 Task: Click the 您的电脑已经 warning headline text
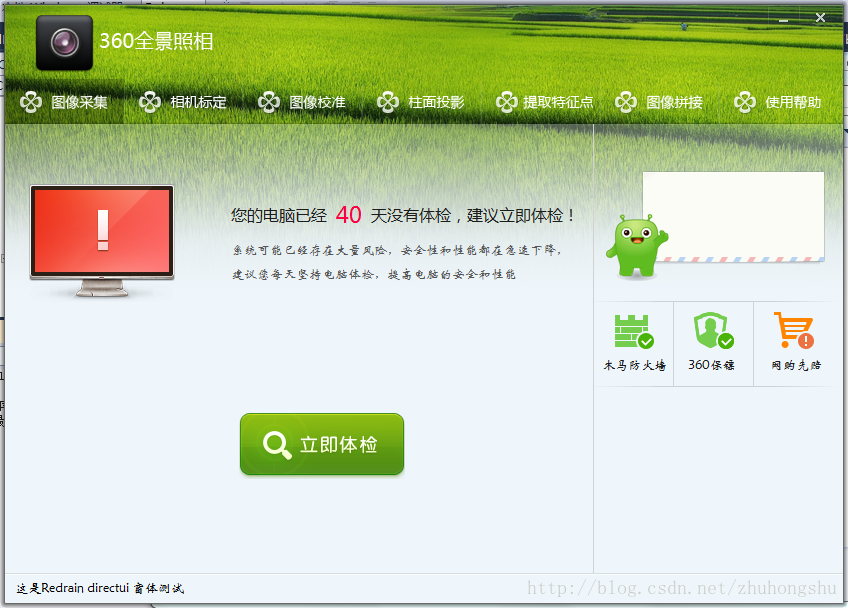(402, 215)
